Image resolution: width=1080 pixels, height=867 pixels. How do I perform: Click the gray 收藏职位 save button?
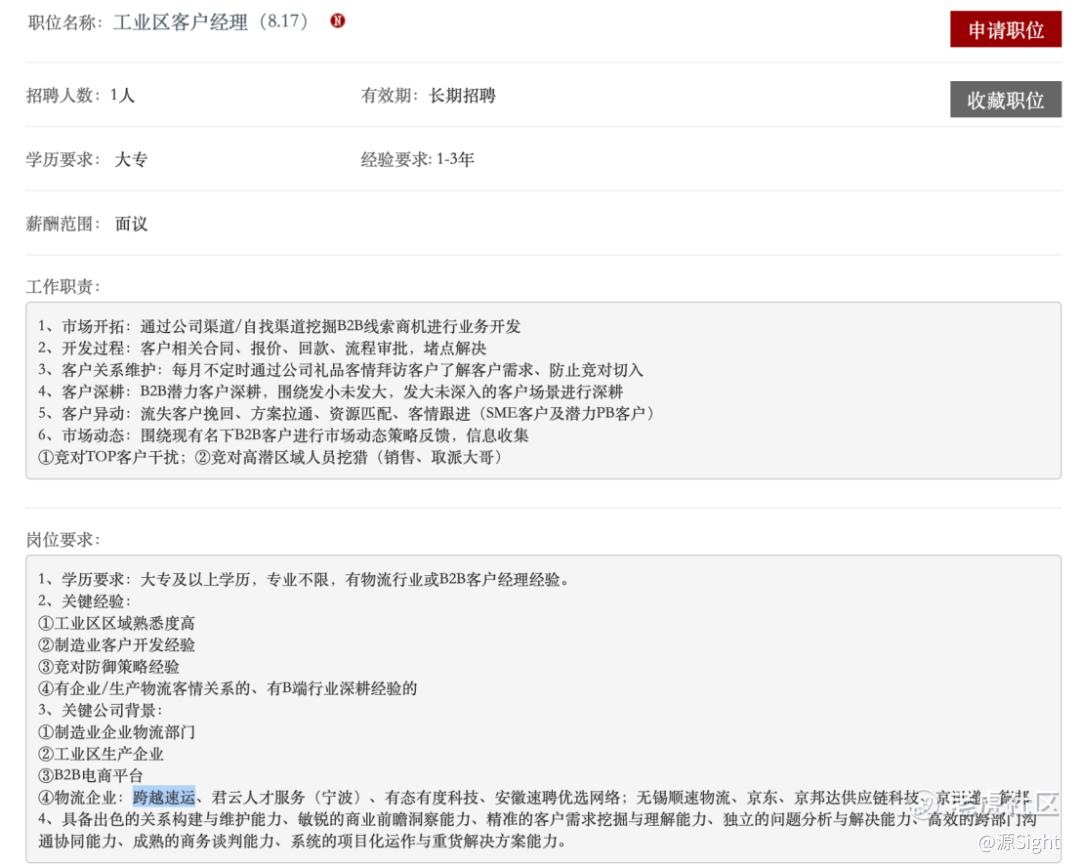point(1005,100)
